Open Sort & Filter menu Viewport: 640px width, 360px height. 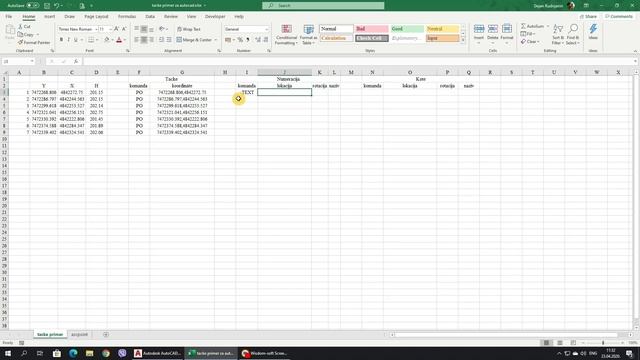pos(558,34)
